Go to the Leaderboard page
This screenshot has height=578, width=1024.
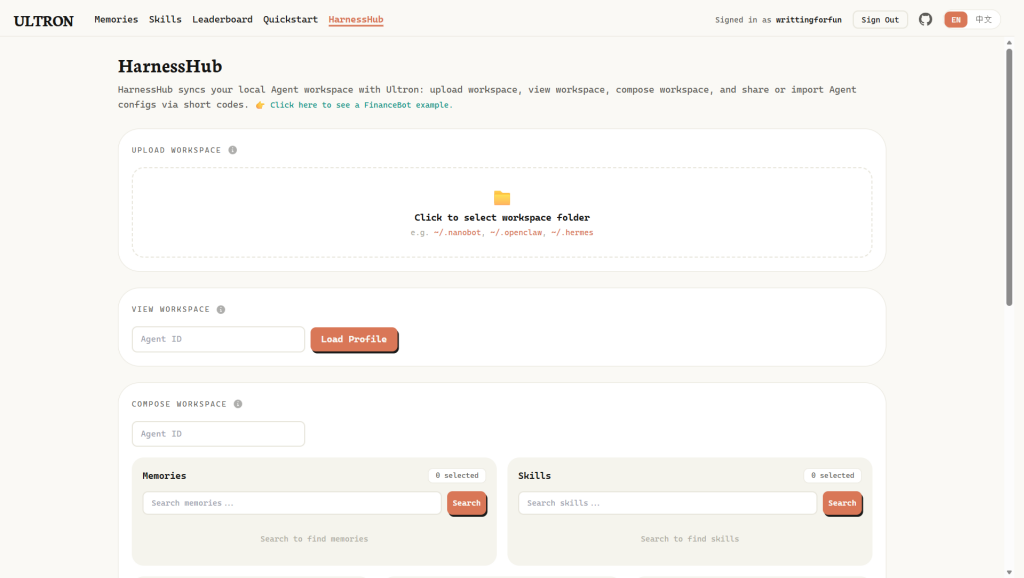click(x=222, y=20)
